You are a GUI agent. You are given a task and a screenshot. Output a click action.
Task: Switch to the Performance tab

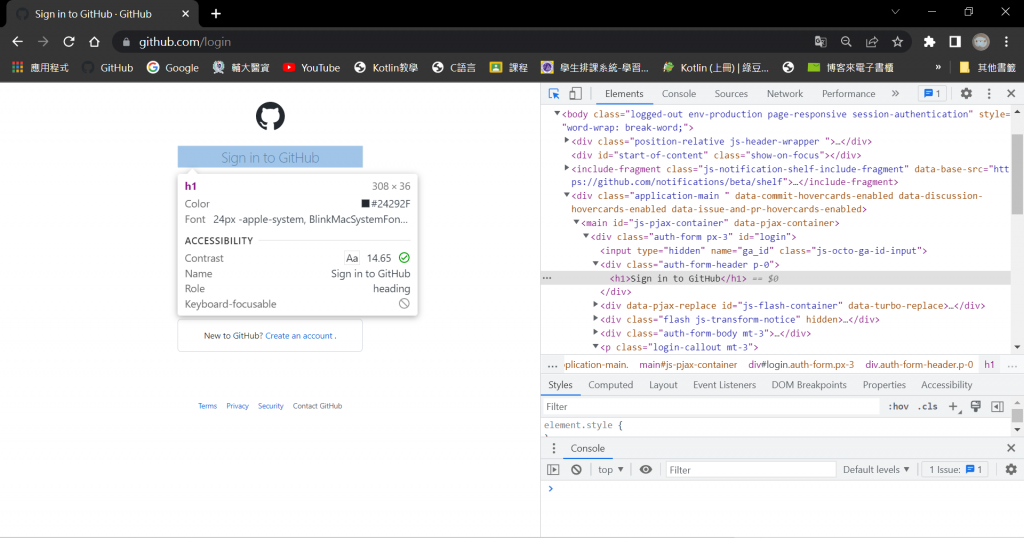848,93
